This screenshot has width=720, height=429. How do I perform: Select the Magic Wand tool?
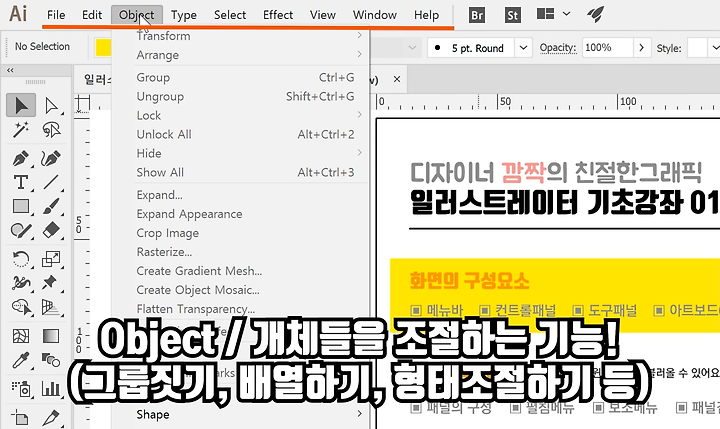[21, 130]
